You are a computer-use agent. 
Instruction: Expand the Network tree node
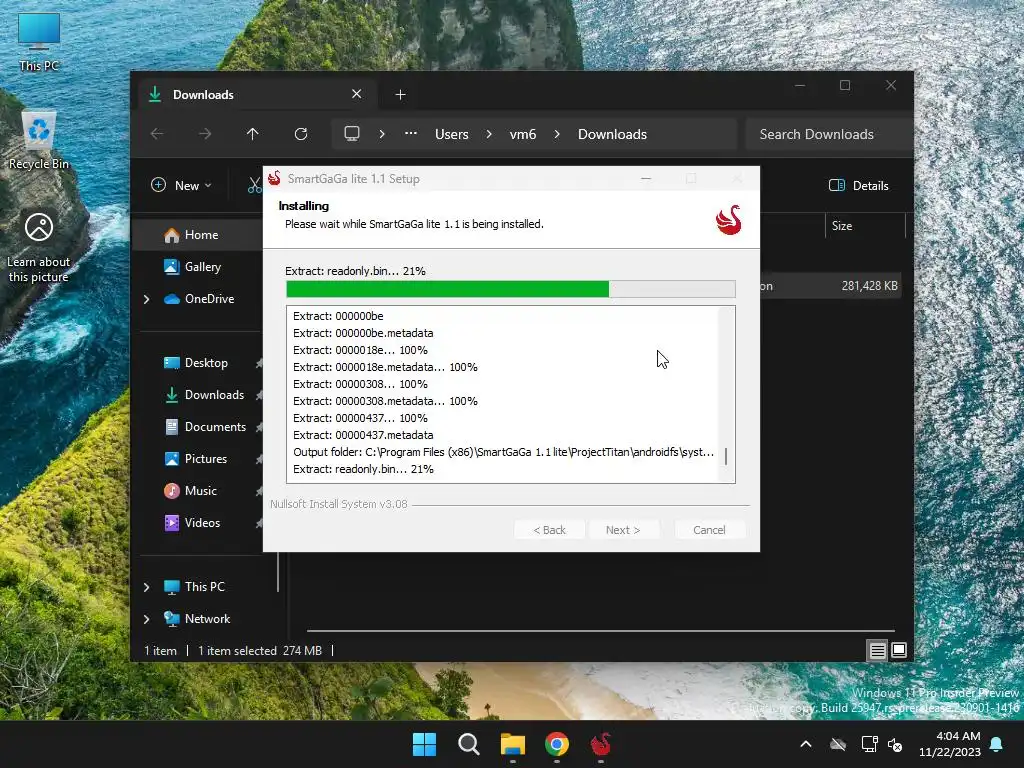[x=147, y=619]
